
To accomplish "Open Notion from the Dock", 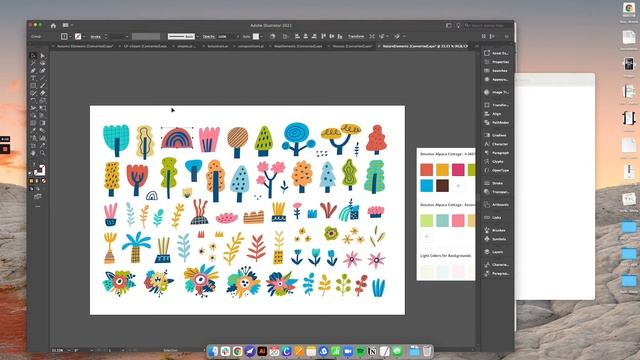I will pos(372,351).
